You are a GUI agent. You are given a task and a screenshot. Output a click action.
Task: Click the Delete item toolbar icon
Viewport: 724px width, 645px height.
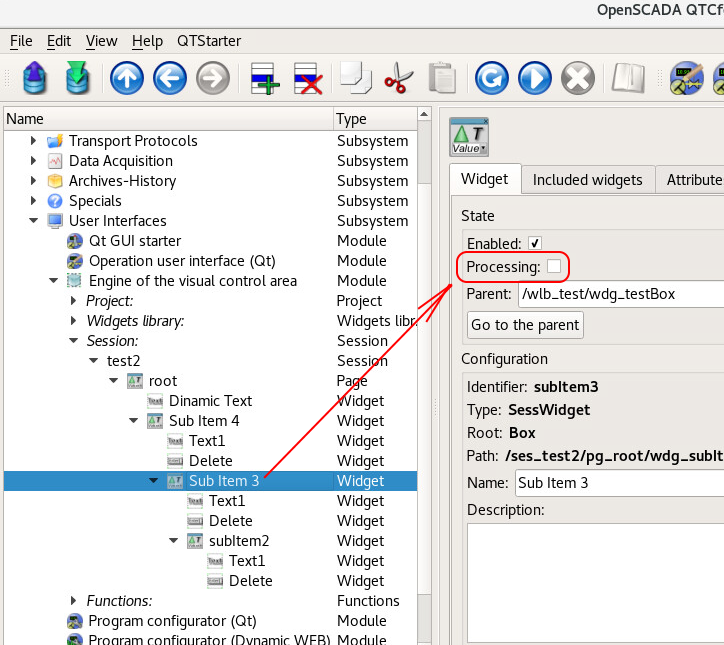tap(307, 77)
